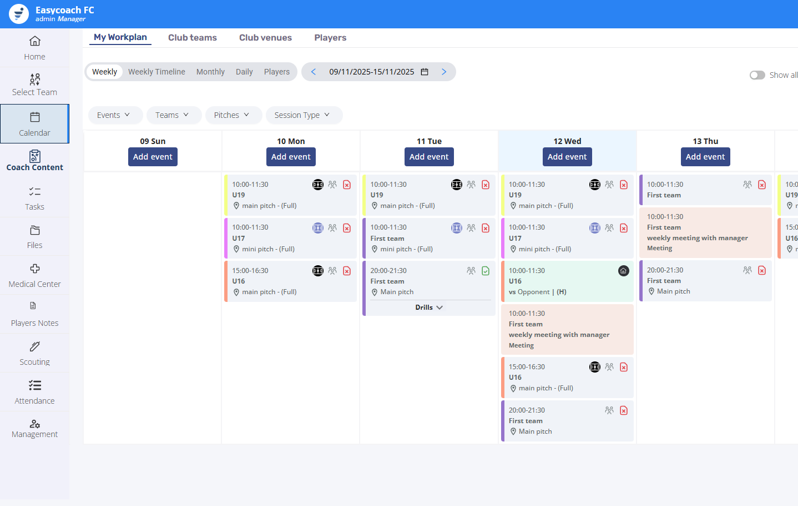Expand the Session Type filter dropdown

point(302,115)
